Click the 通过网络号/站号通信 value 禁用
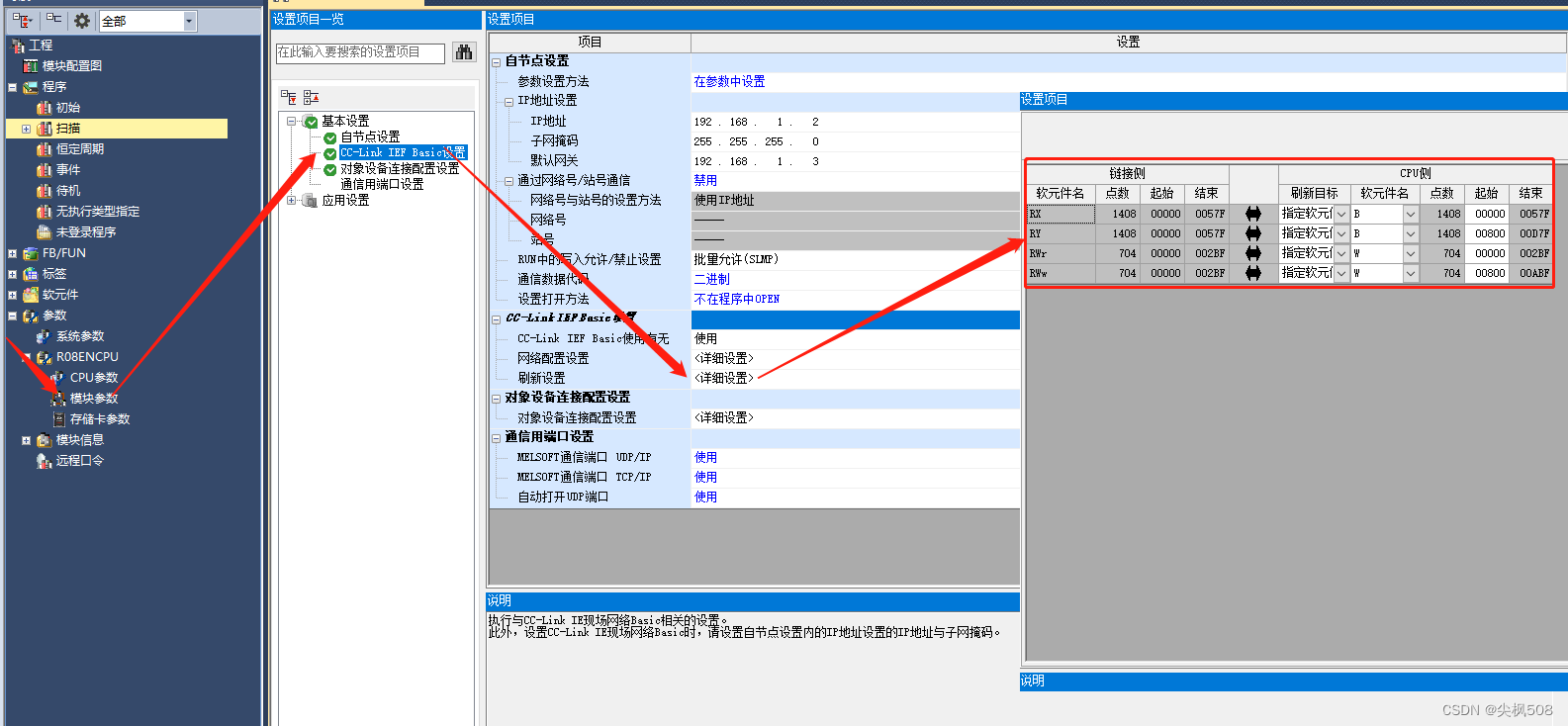Image resolution: width=1568 pixels, height=726 pixels. (705, 181)
